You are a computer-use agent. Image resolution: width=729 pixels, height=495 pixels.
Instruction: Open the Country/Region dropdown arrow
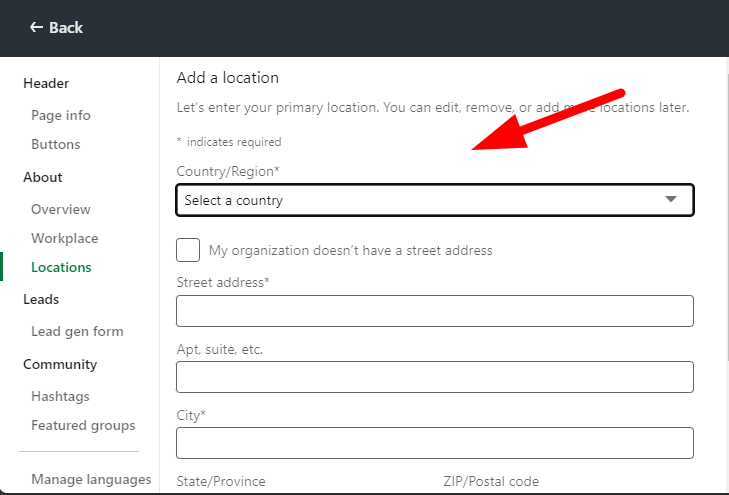click(x=671, y=200)
